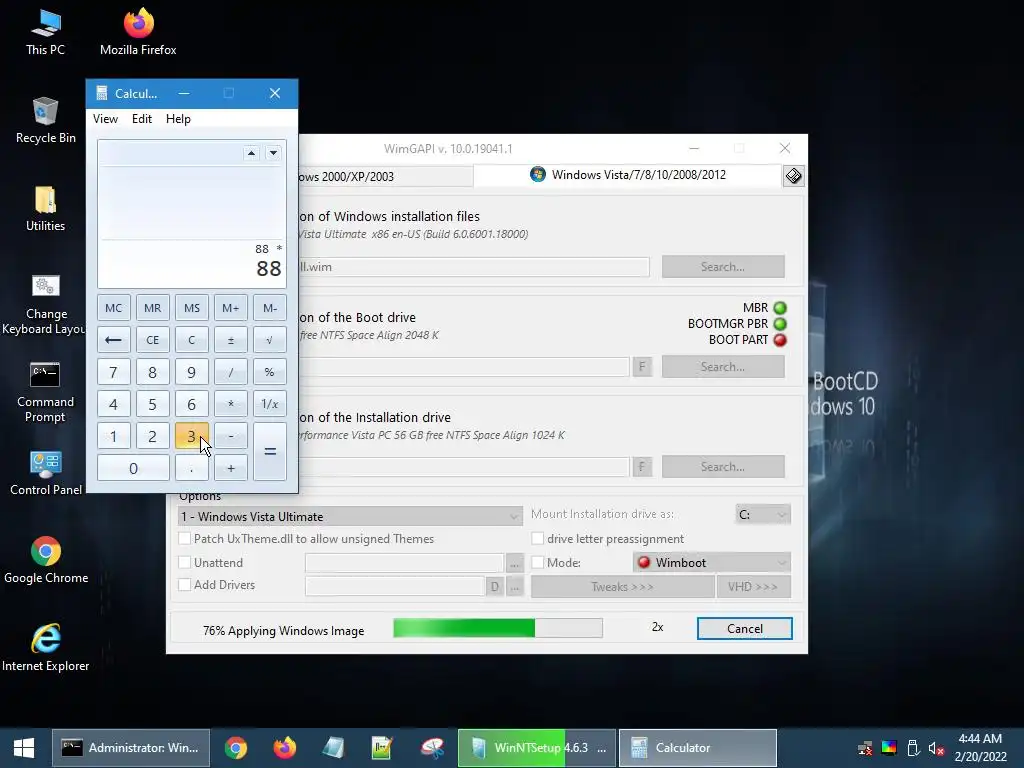Click the disk icon beside Vista tab

(x=793, y=176)
